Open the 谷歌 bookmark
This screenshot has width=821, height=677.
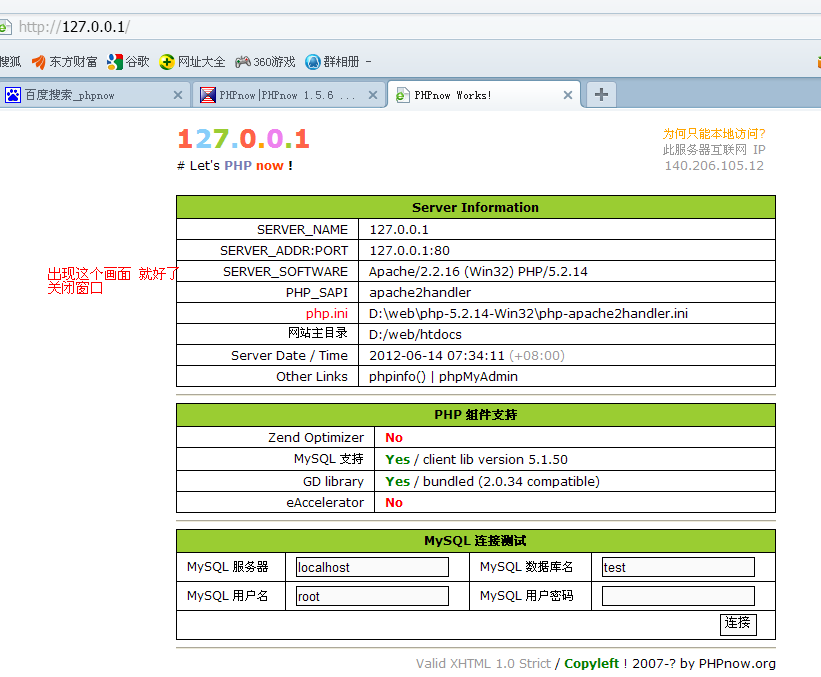(128, 62)
